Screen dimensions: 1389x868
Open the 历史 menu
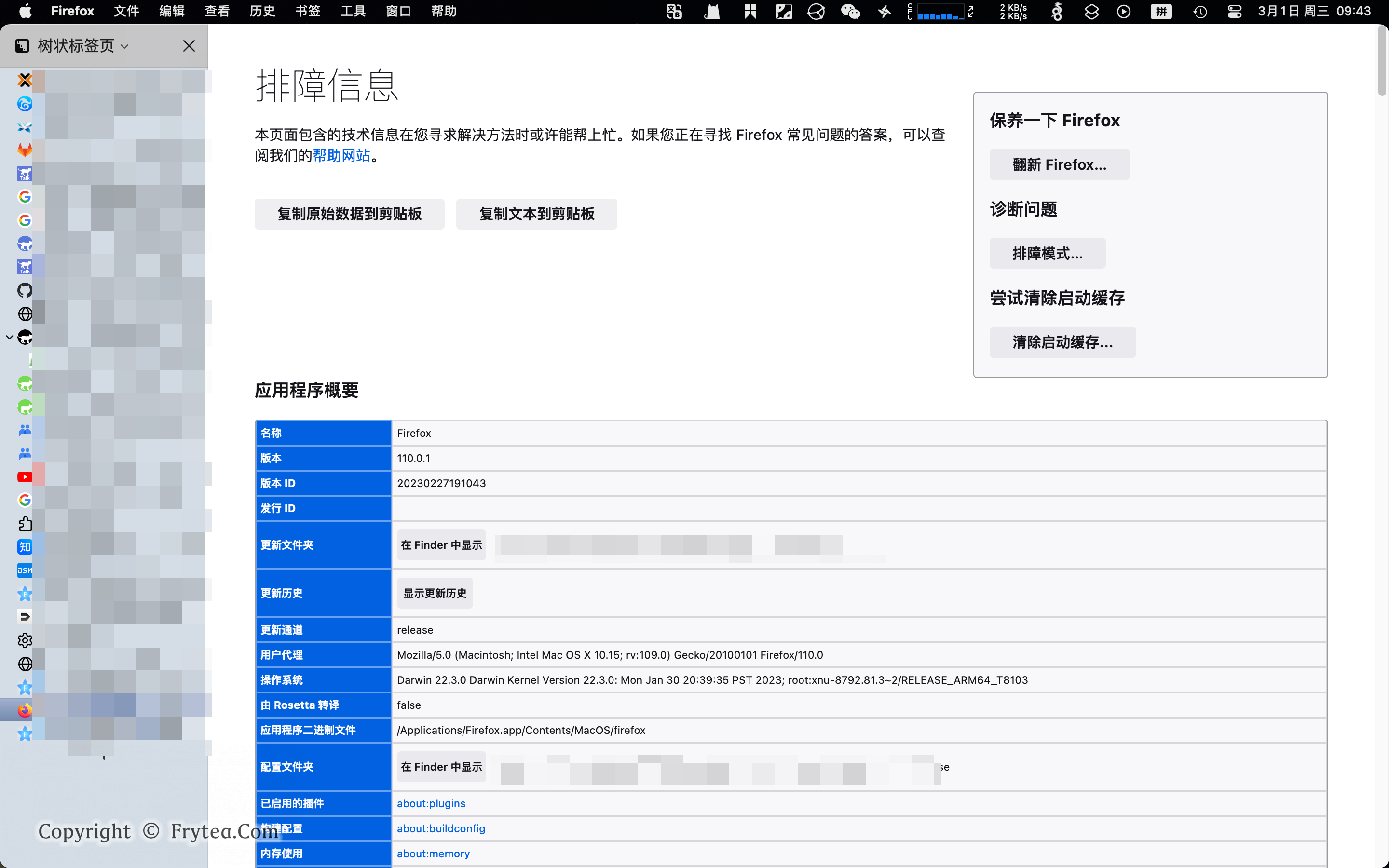262,12
